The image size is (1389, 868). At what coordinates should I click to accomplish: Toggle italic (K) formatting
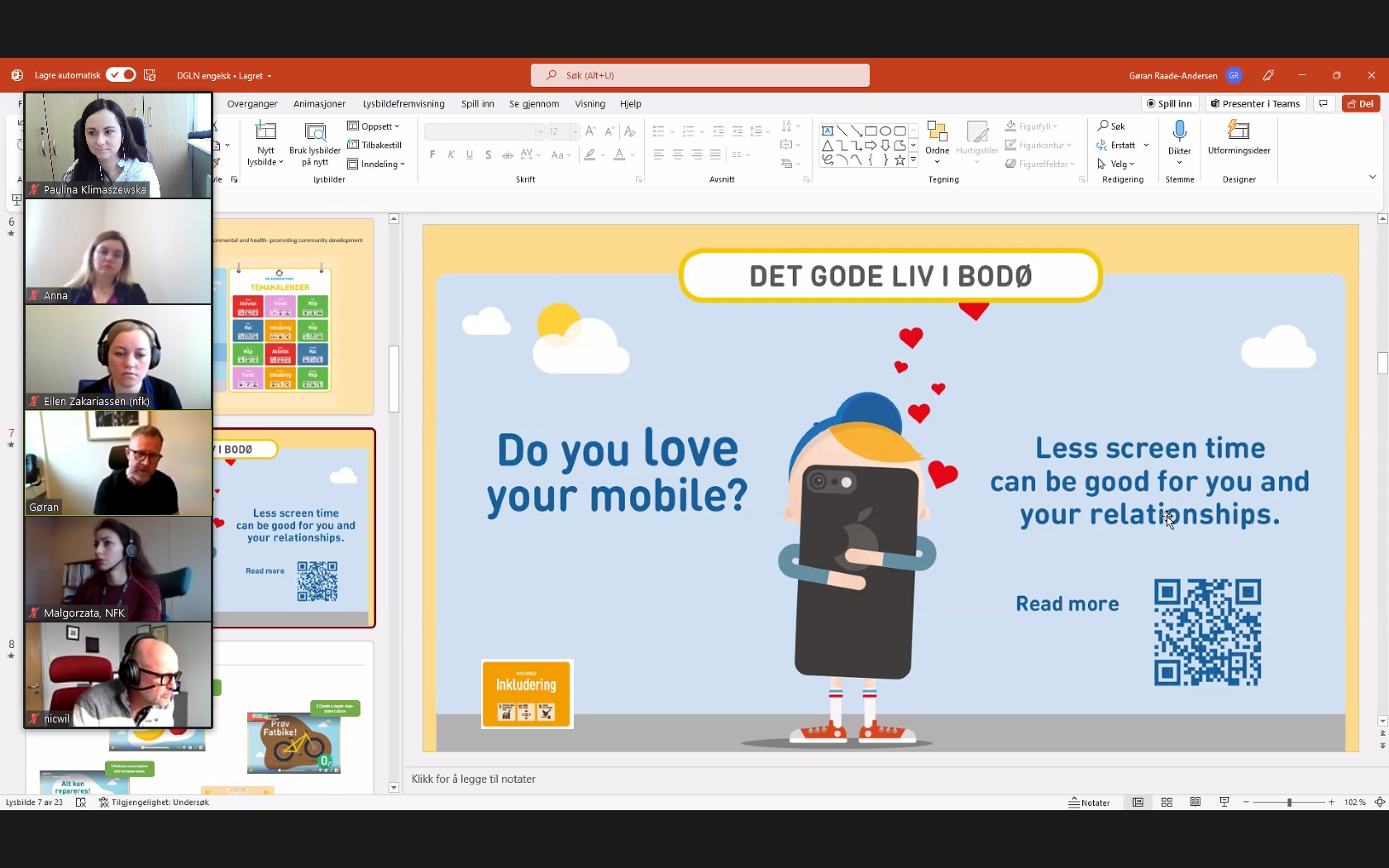(x=451, y=155)
